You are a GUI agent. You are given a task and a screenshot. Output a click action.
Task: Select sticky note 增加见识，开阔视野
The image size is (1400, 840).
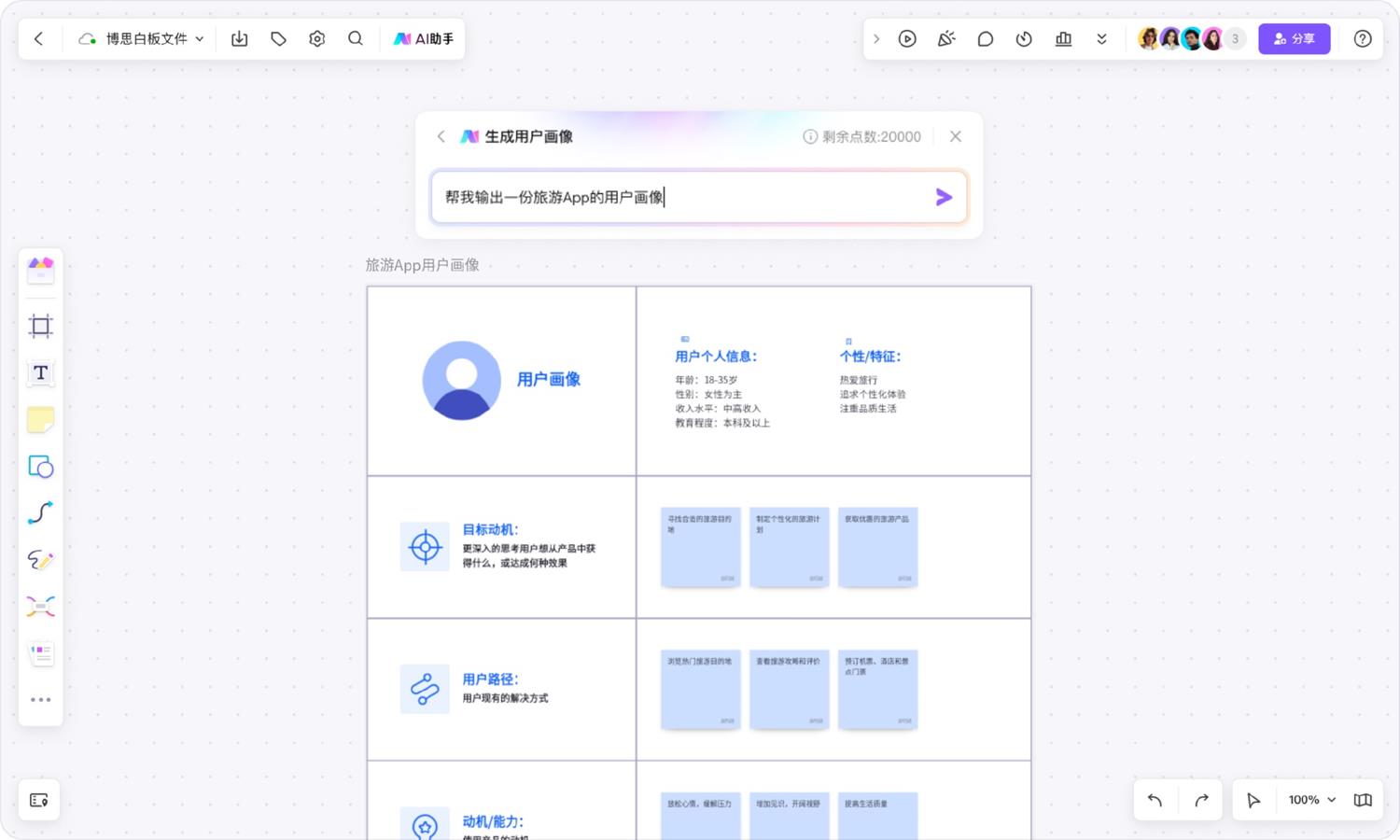[x=790, y=816]
